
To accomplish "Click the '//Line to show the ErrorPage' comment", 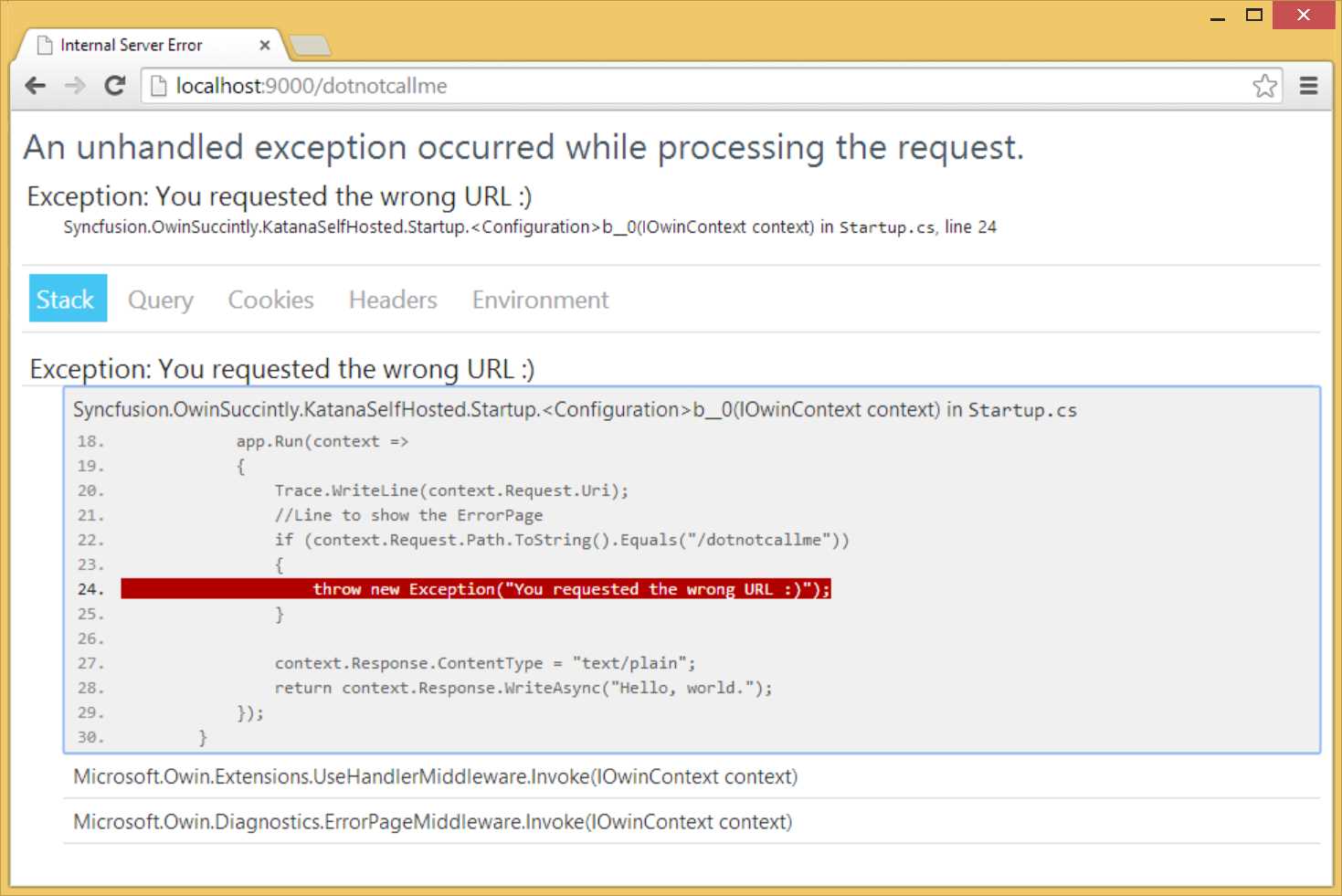I will (408, 515).
